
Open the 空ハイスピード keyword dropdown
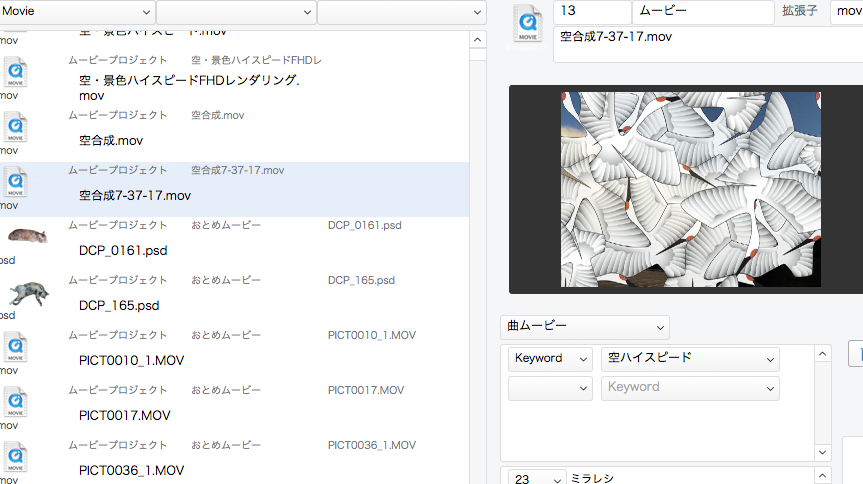690,358
